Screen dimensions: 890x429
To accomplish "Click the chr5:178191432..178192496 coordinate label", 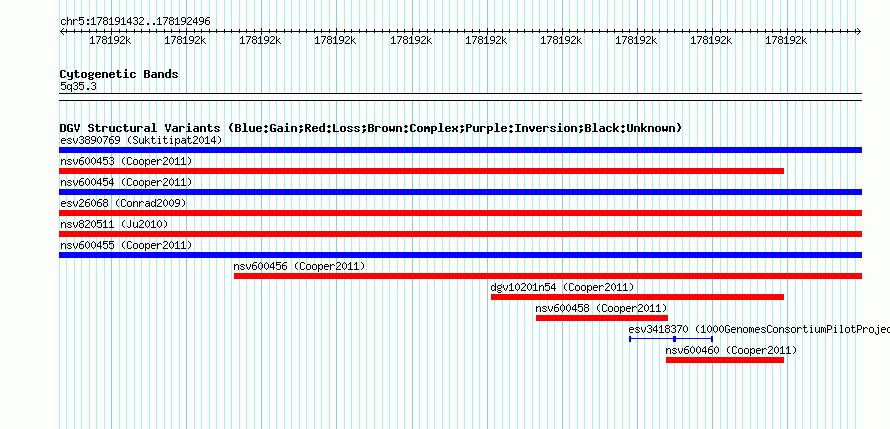I will click(x=135, y=22).
